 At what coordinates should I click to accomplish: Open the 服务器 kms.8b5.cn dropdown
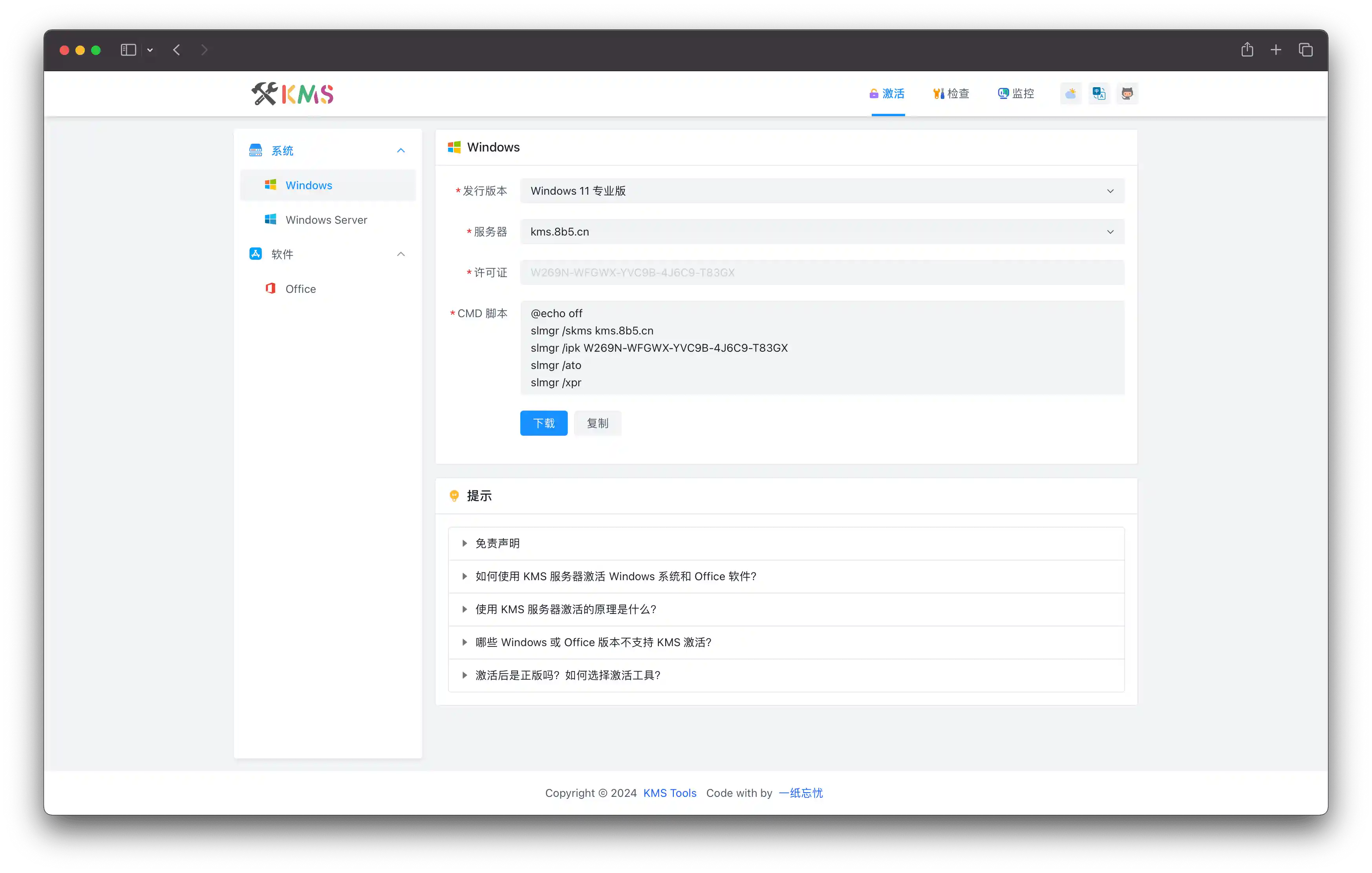(x=821, y=232)
